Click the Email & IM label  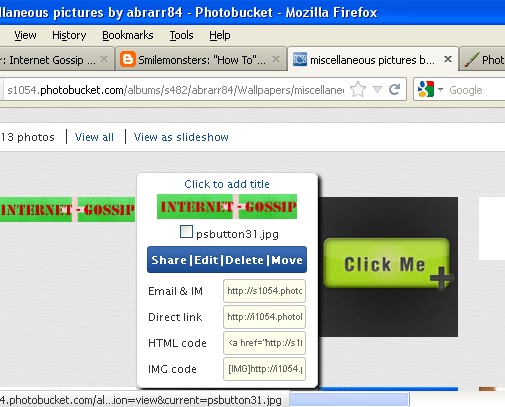[x=175, y=291]
